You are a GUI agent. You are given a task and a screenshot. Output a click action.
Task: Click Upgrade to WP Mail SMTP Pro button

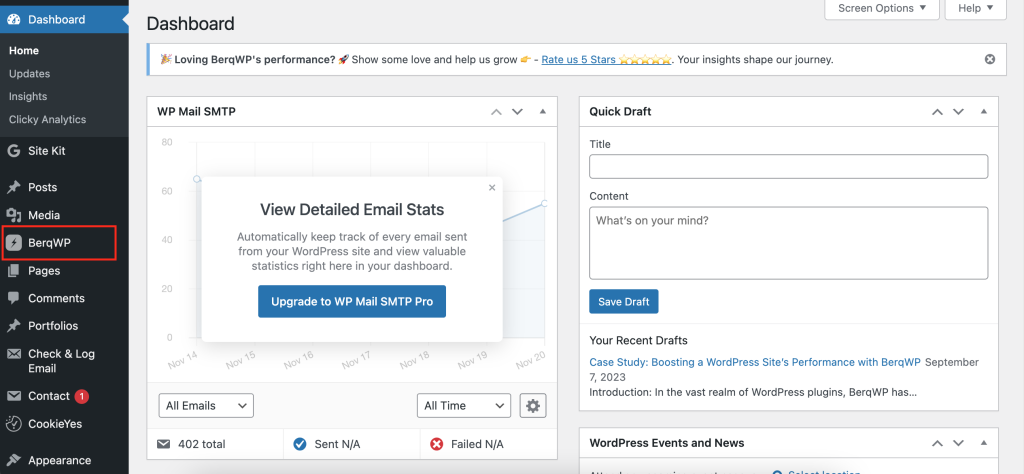(x=352, y=302)
